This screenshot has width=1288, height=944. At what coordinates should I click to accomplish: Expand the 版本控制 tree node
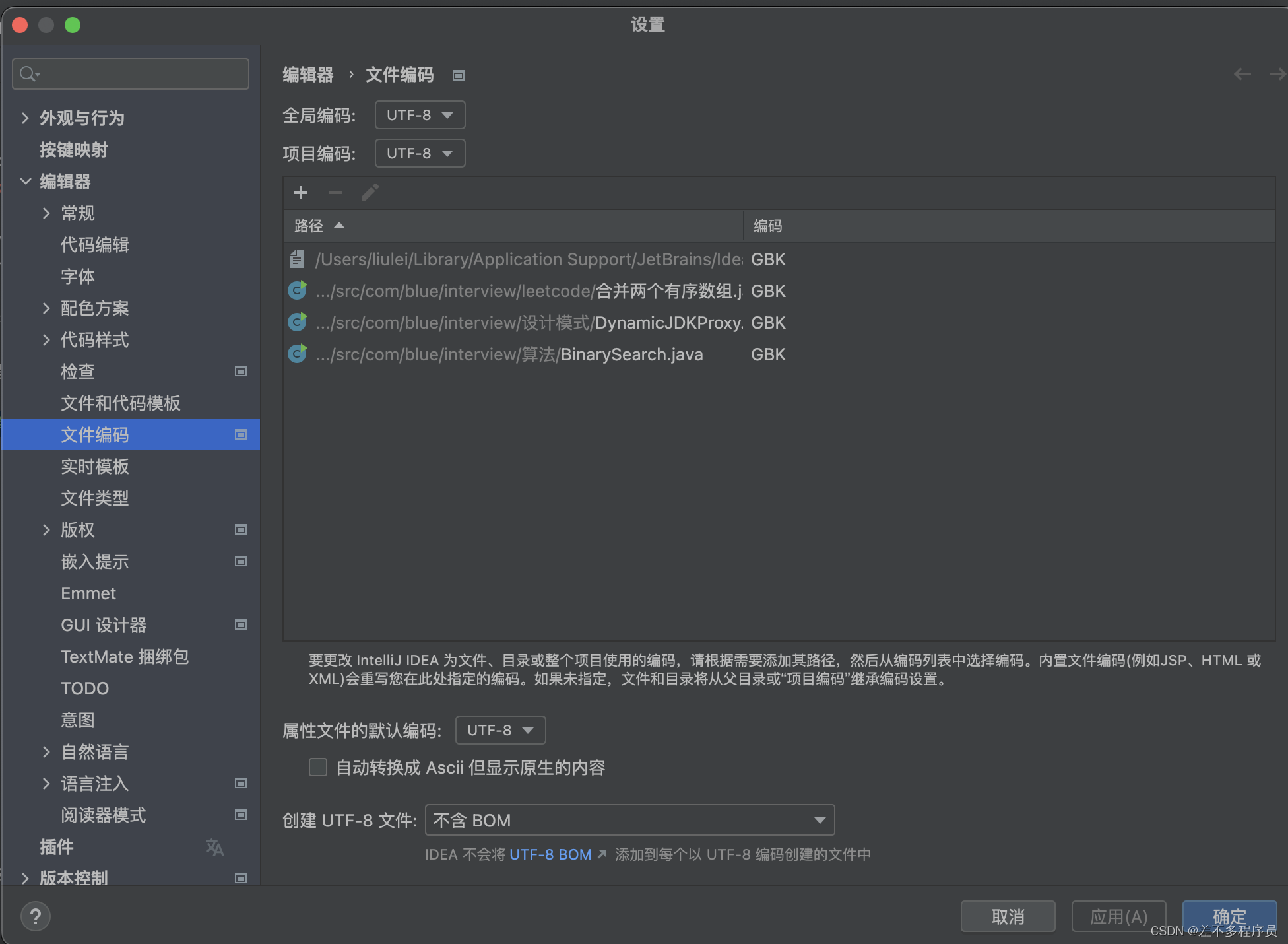click(25, 878)
